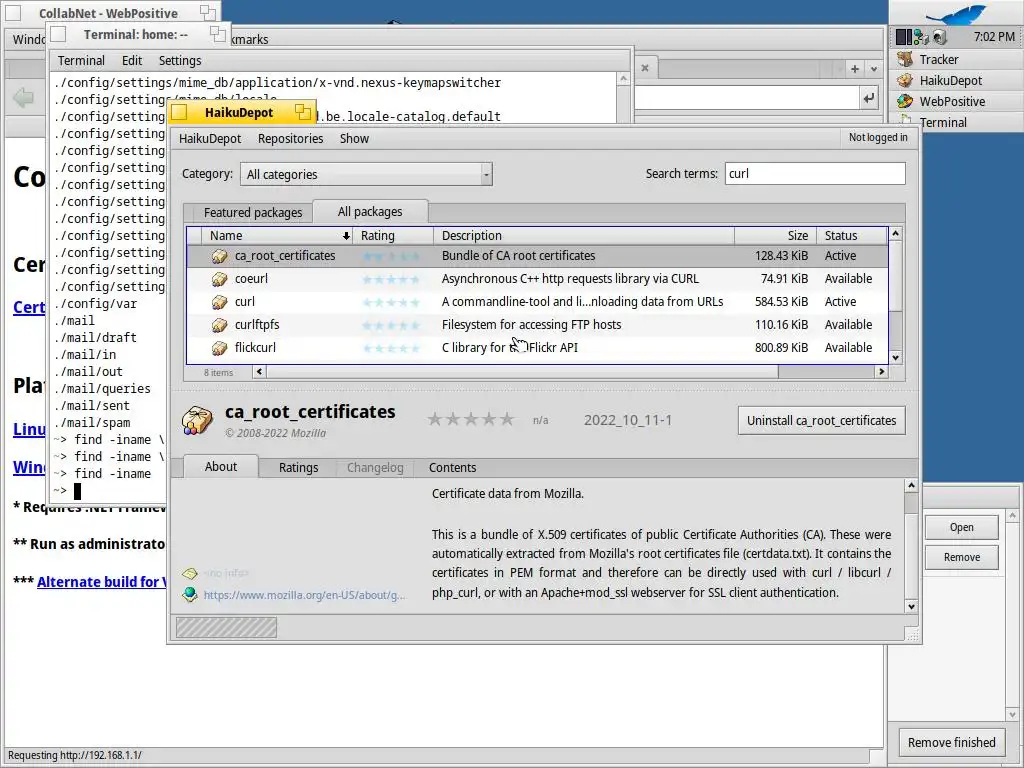
Task: Click the Open button in downloads window
Action: coord(961,527)
